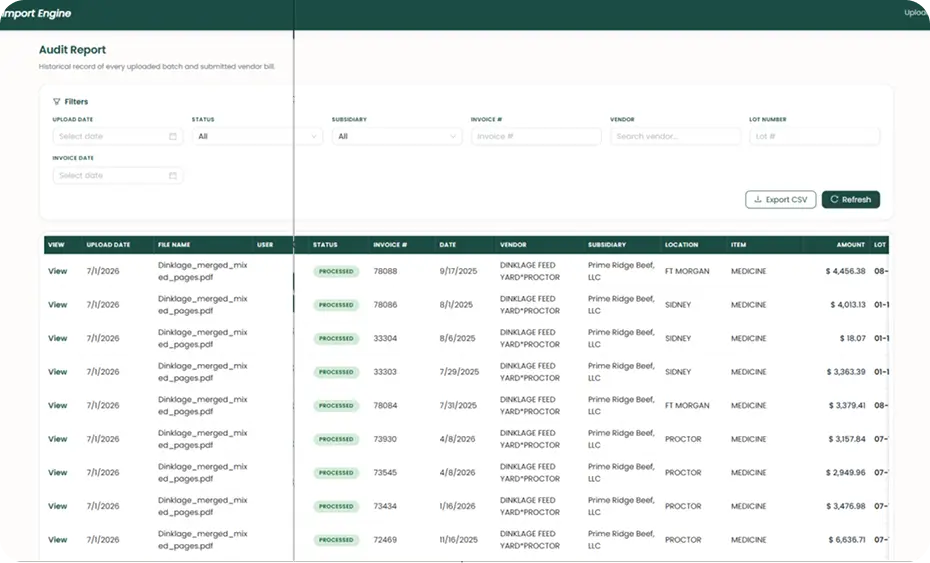Click the Refresh button
This screenshot has width=930, height=563.
pos(851,199)
